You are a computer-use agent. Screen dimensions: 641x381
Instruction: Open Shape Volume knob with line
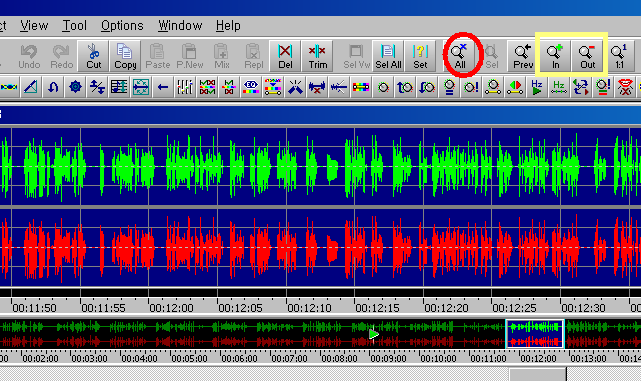pos(493,87)
